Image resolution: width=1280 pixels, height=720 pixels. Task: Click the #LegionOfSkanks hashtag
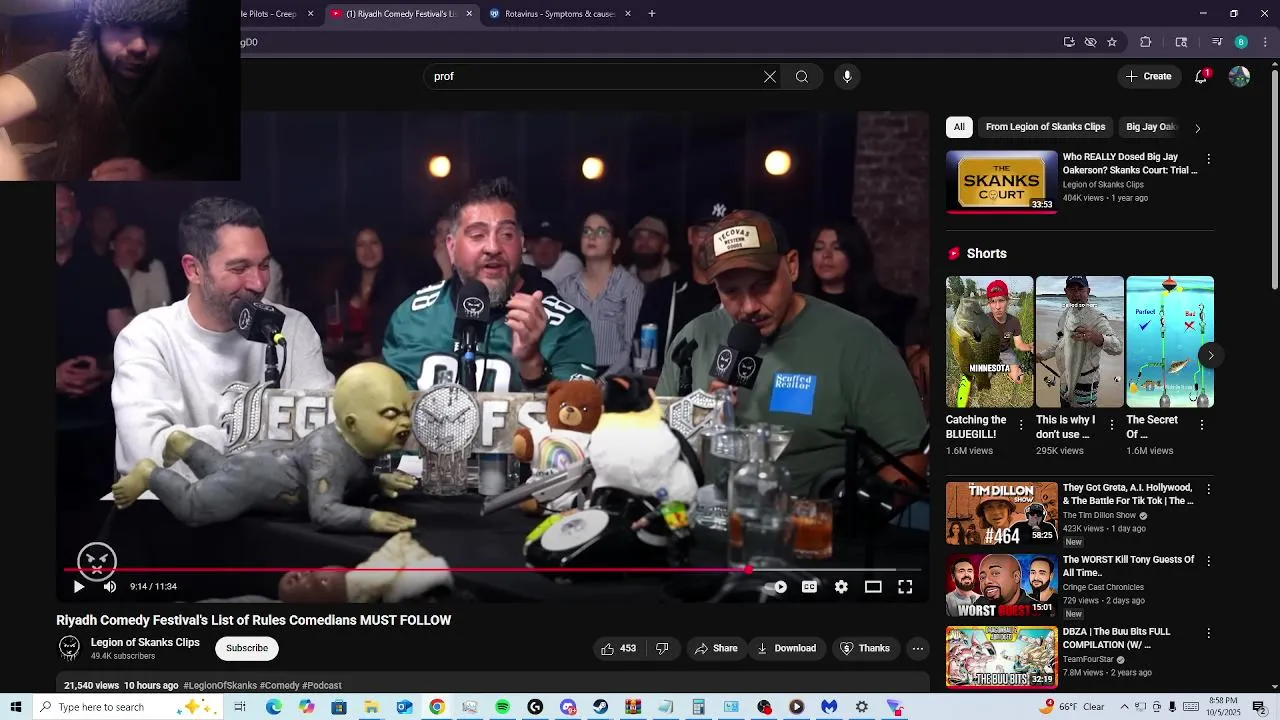[220, 686]
